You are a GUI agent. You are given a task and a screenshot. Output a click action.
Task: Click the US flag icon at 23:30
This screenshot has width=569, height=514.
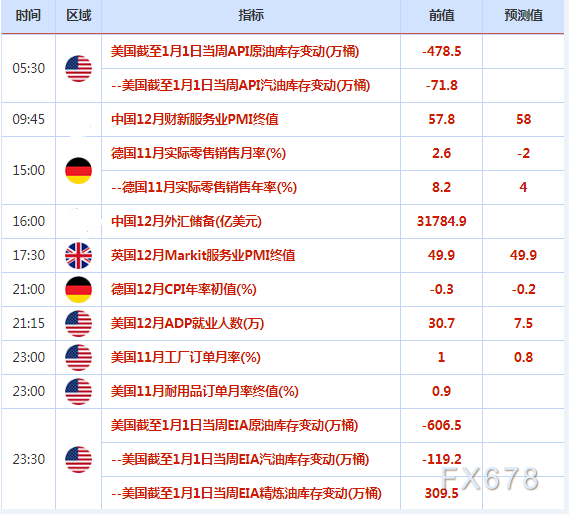point(78,460)
